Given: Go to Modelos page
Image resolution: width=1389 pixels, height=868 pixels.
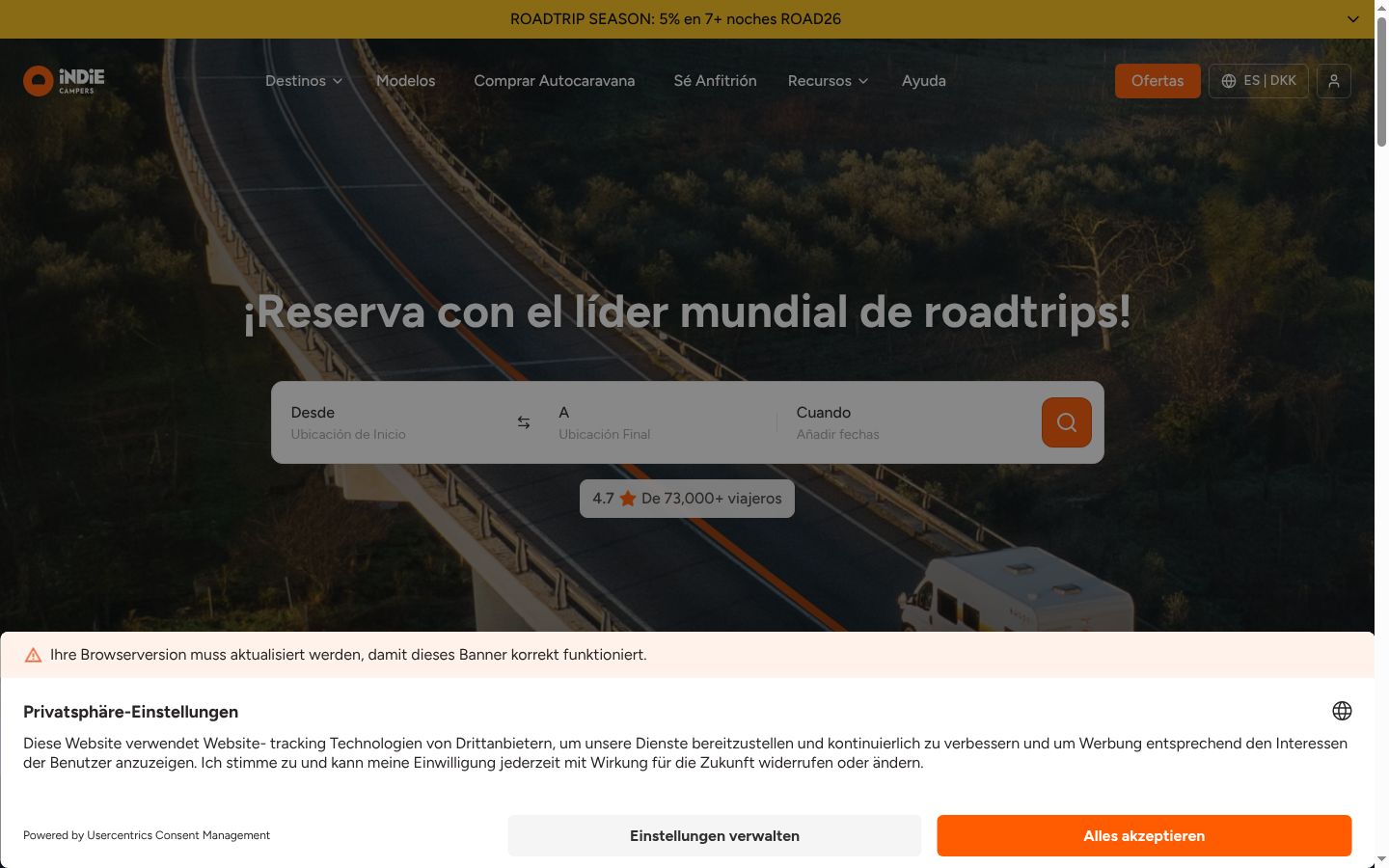Looking at the screenshot, I should [x=406, y=81].
